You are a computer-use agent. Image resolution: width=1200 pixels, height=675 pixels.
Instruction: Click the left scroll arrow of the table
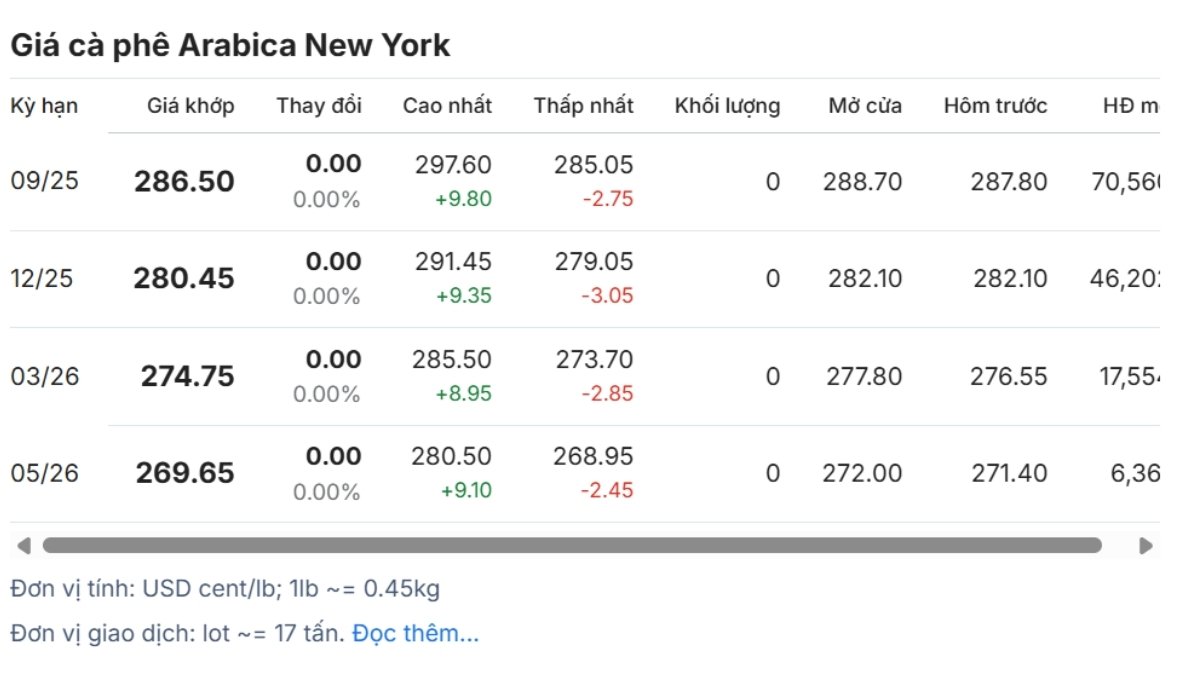pos(24,546)
